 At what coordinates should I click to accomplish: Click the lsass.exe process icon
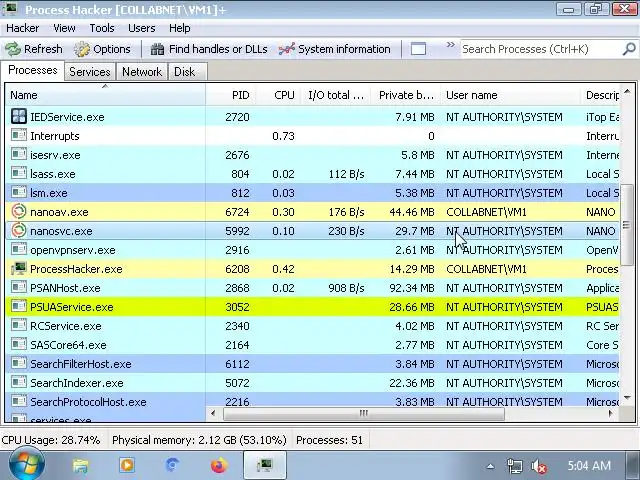[x=19, y=173]
